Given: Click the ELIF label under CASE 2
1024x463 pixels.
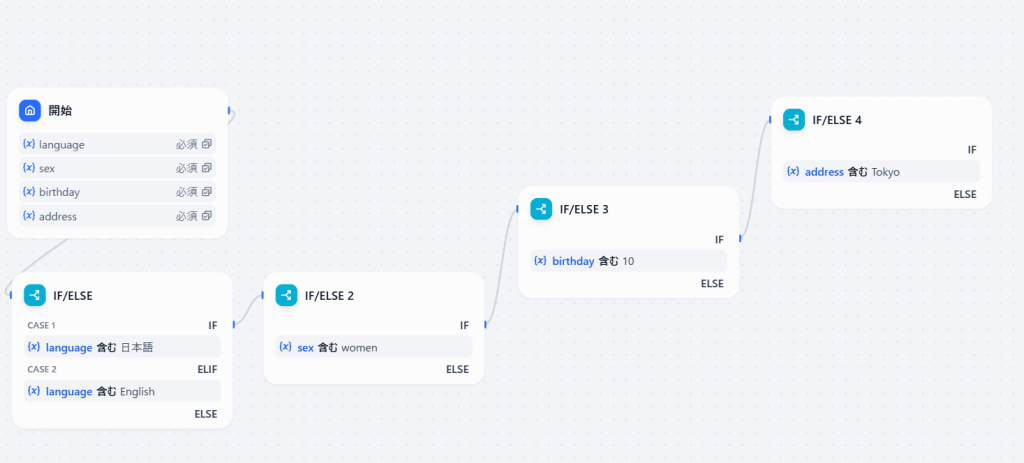Looking at the screenshot, I should [207, 369].
